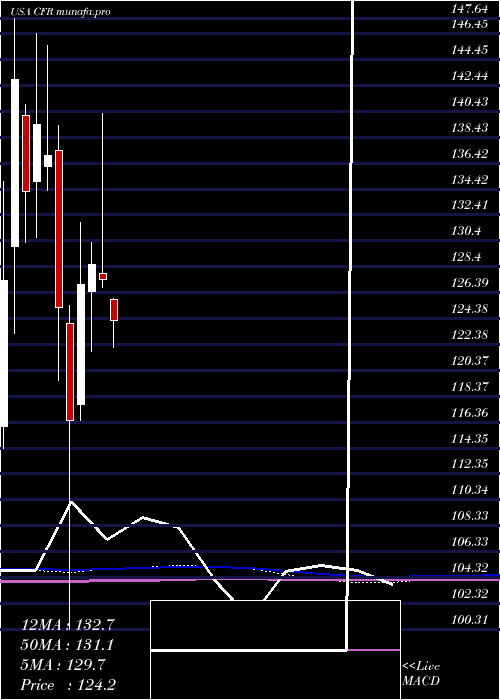The image size is (500, 700).
Task: Click the 124.38 price axis label
Action: tap(470, 309)
